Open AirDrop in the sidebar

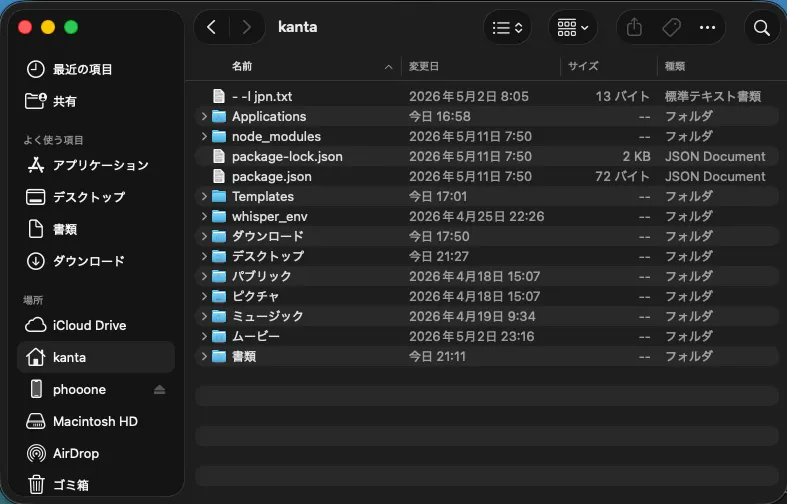point(96,453)
